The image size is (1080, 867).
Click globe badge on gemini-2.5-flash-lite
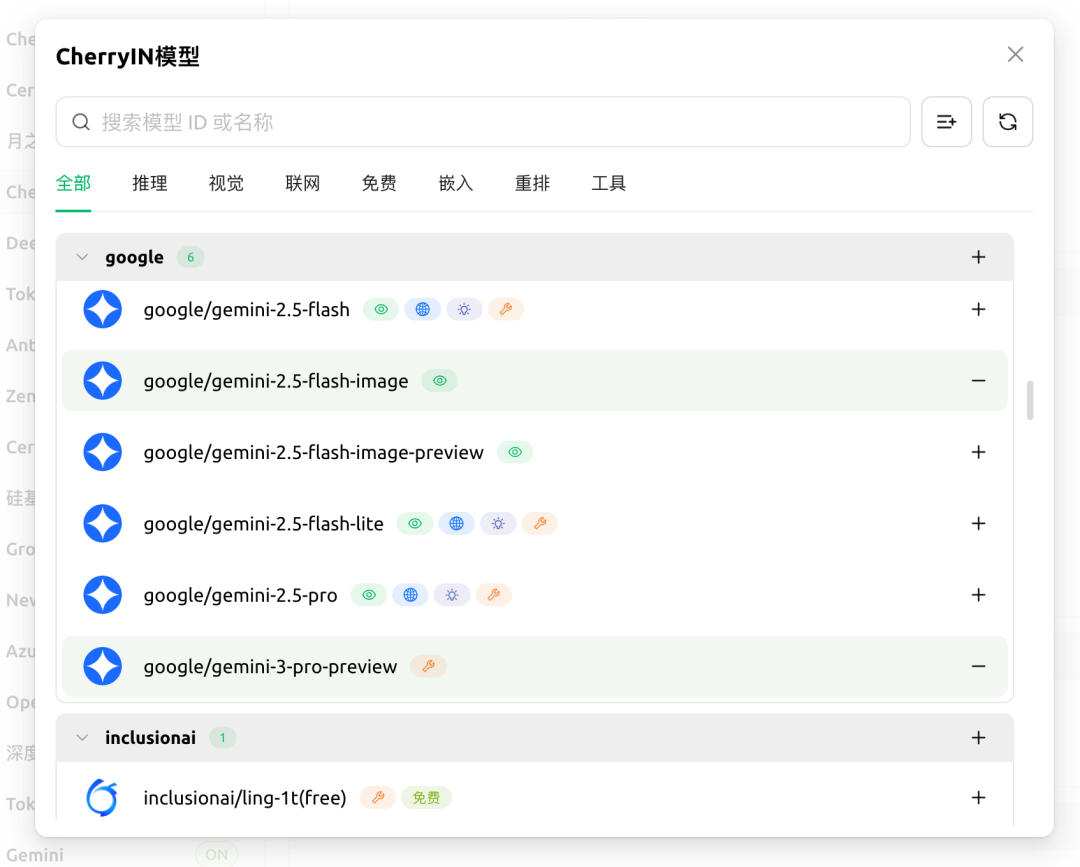(x=456, y=523)
